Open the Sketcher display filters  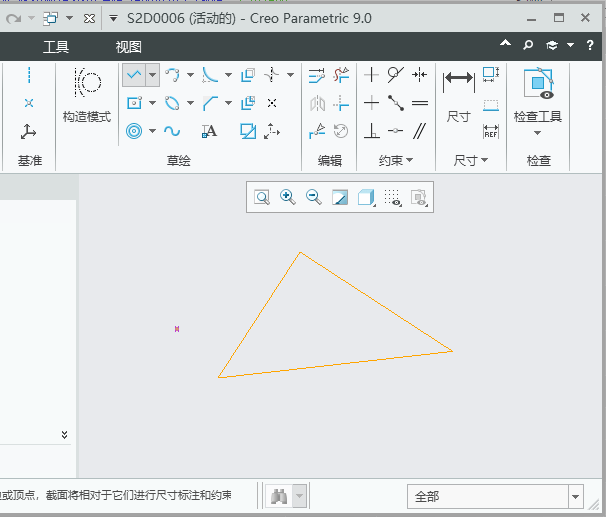[x=393, y=197]
